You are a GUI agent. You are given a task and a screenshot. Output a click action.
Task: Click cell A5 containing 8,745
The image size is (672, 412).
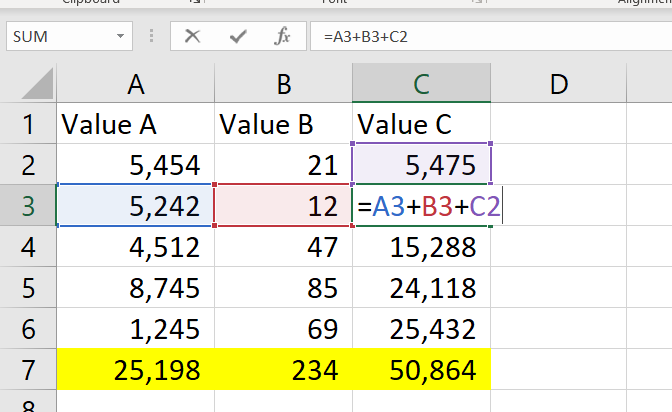[x=135, y=289]
